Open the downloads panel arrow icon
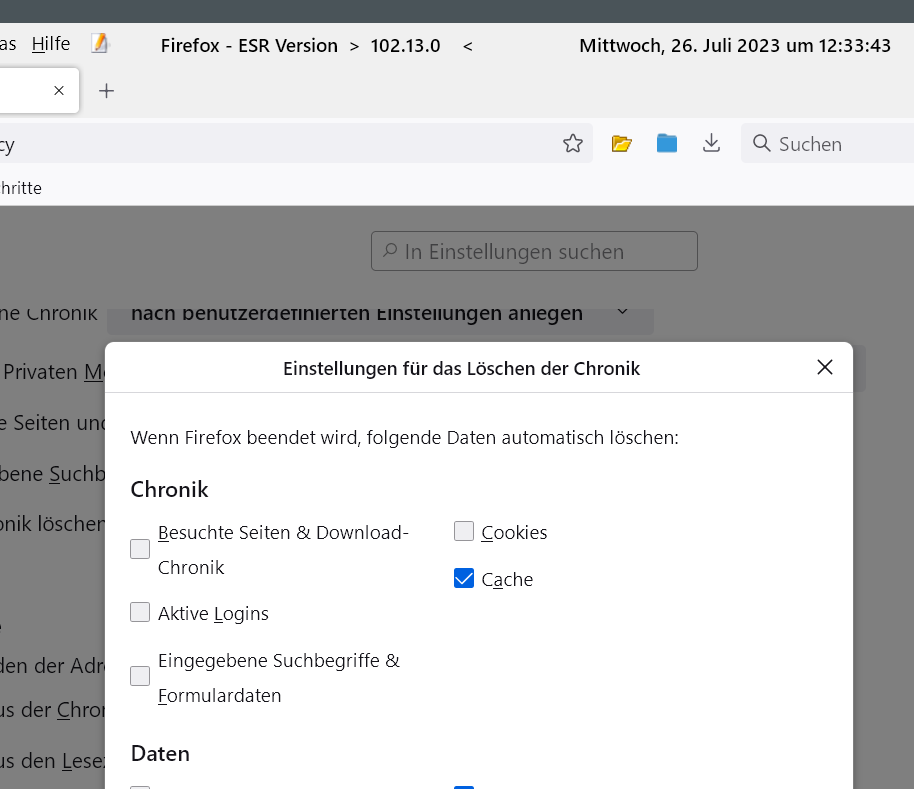 tap(711, 144)
